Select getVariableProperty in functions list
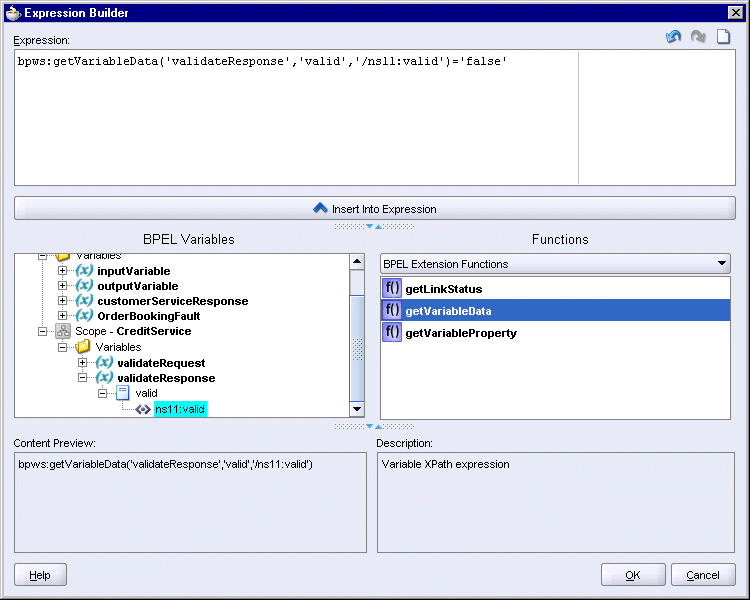Screen dimensions: 750x600 click(555, 333)
